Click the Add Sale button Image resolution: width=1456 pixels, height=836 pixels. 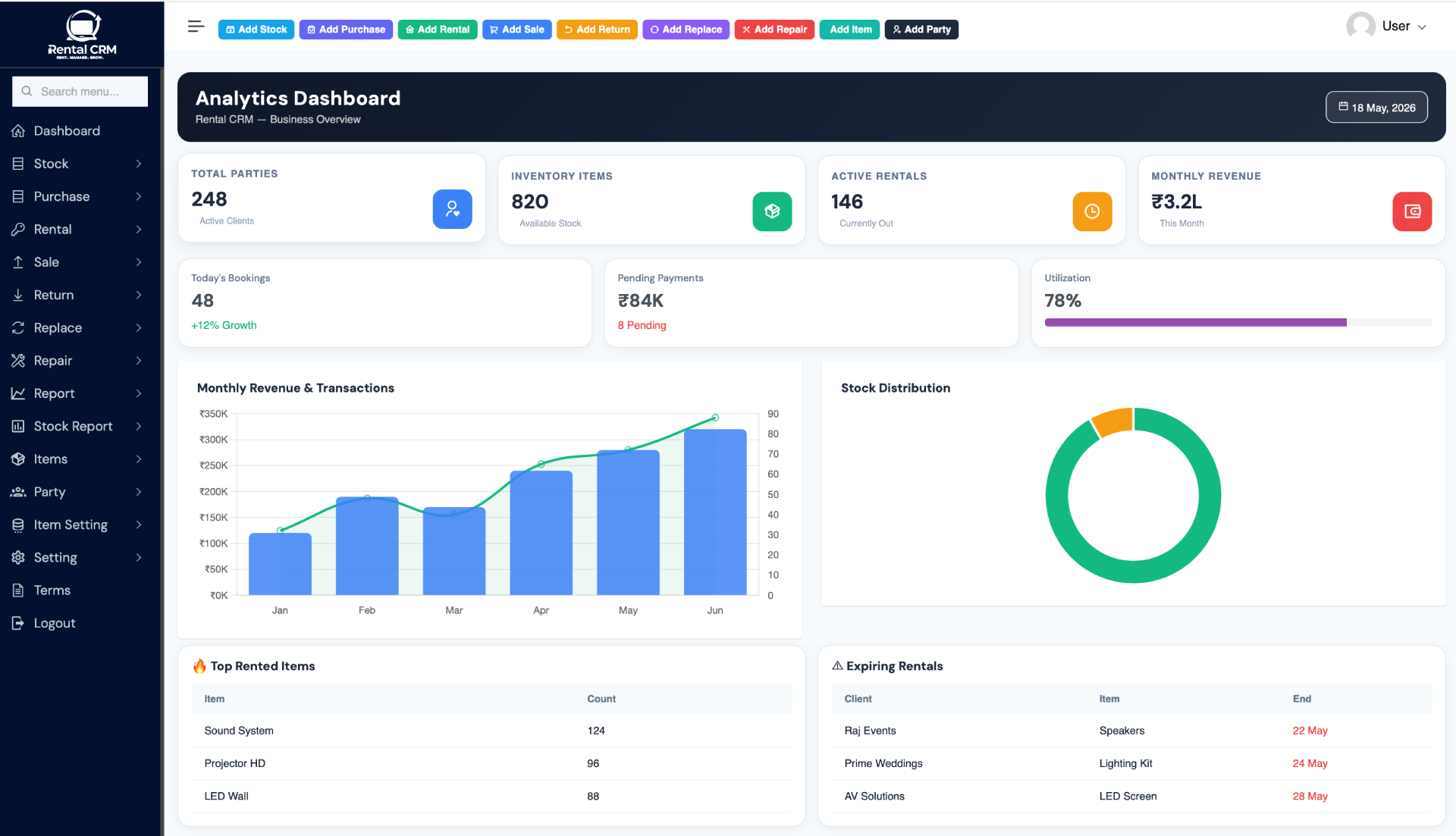tap(516, 30)
